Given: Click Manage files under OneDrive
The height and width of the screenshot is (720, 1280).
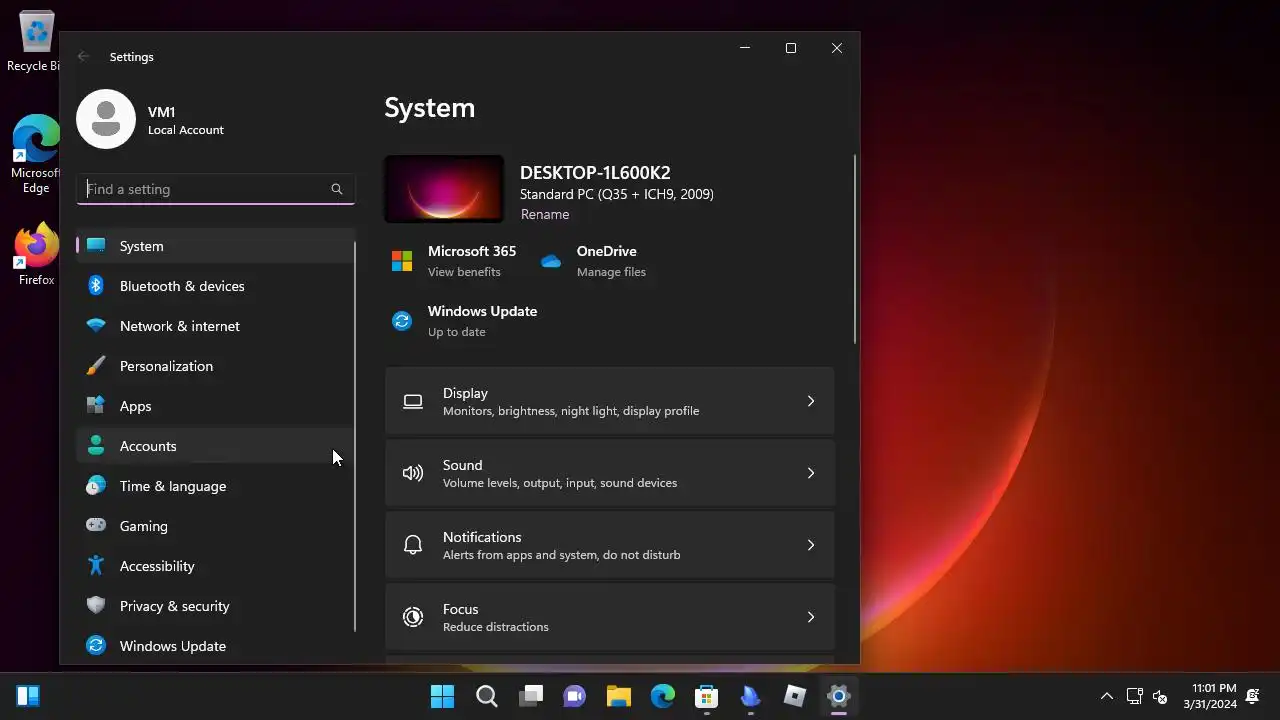Looking at the screenshot, I should click(x=611, y=272).
